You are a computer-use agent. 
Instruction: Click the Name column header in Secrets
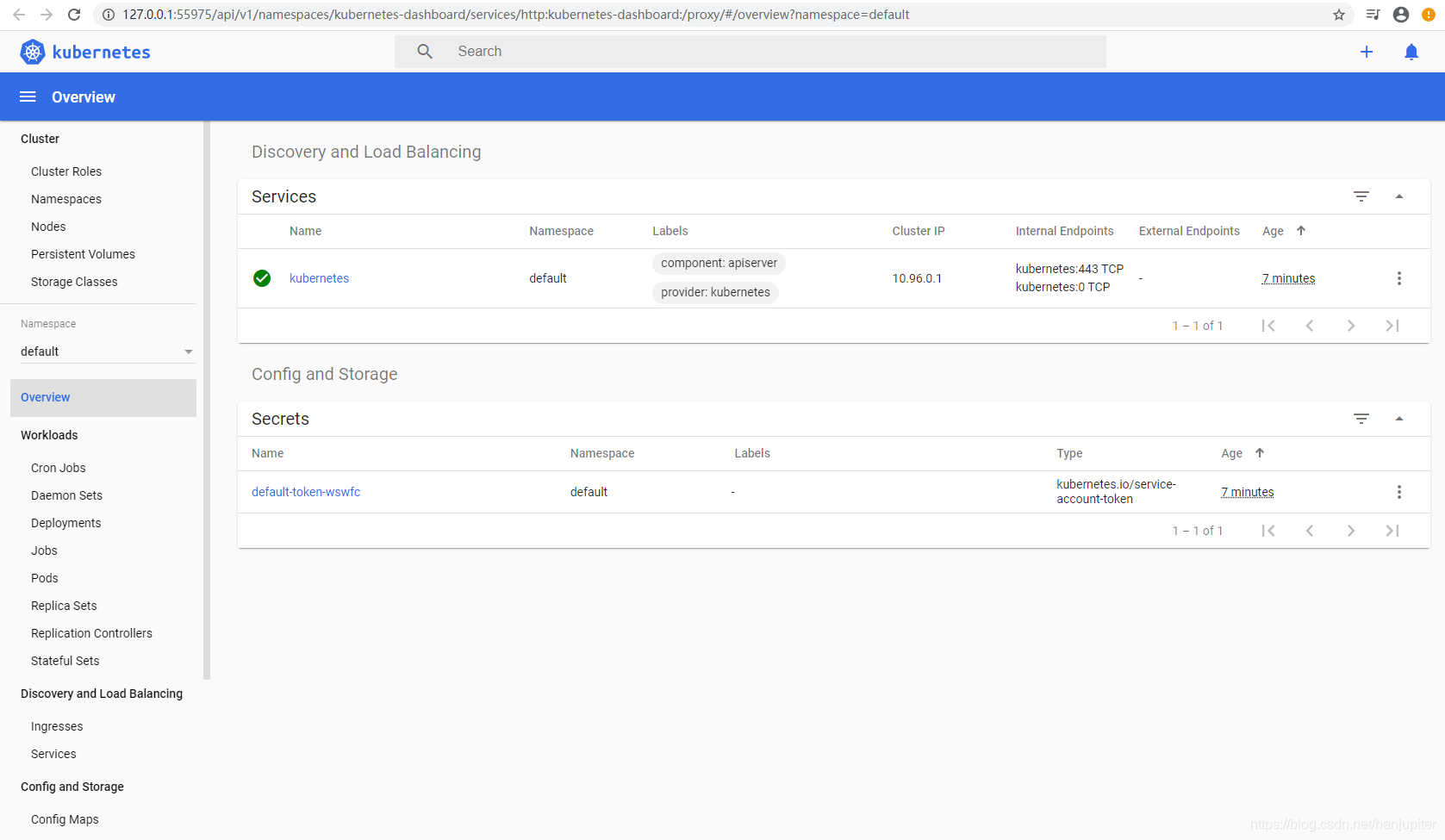click(267, 453)
